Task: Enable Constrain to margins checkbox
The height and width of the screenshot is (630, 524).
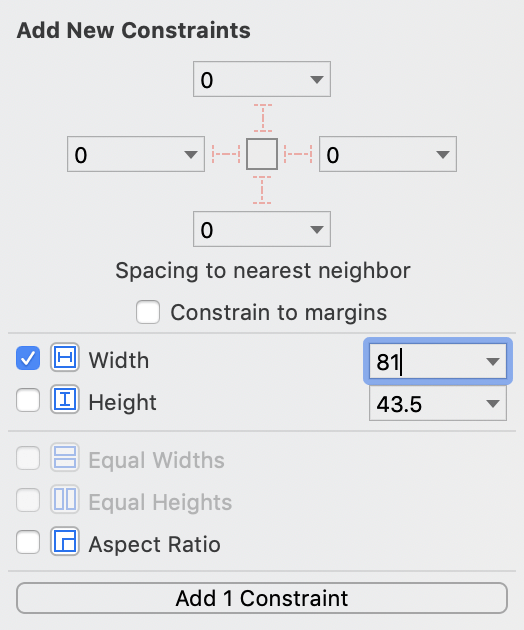Action: click(x=148, y=312)
